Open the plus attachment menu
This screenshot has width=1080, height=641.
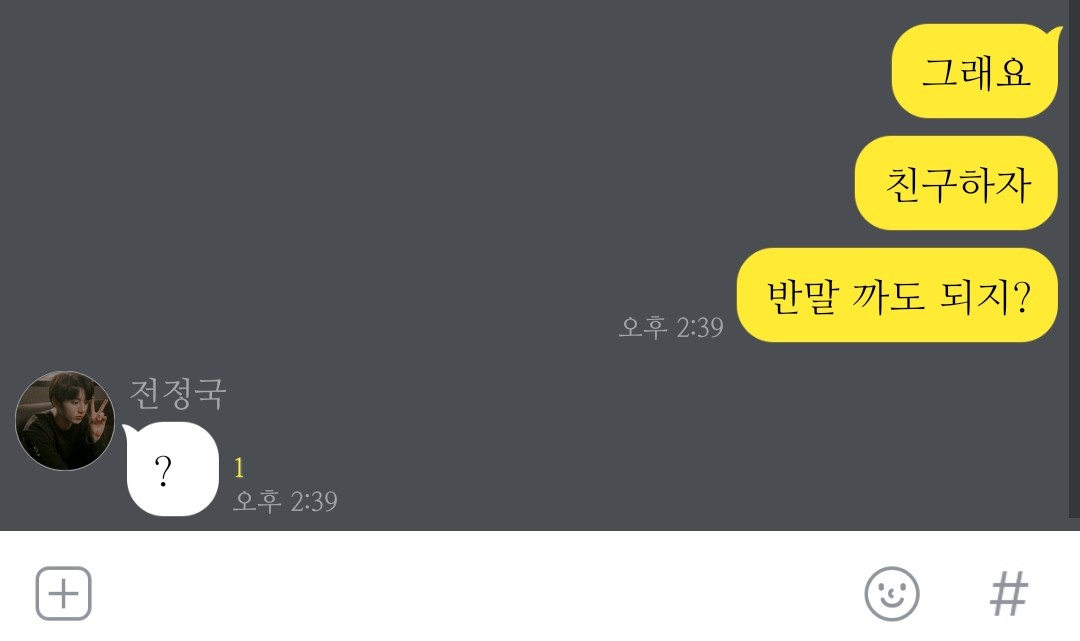click(63, 593)
